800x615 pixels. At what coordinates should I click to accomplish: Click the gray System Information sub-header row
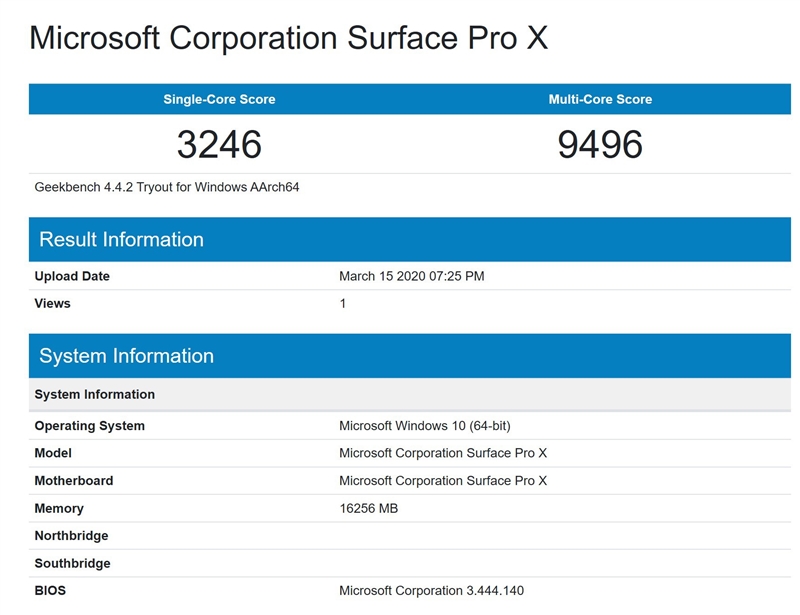[x=95, y=394]
